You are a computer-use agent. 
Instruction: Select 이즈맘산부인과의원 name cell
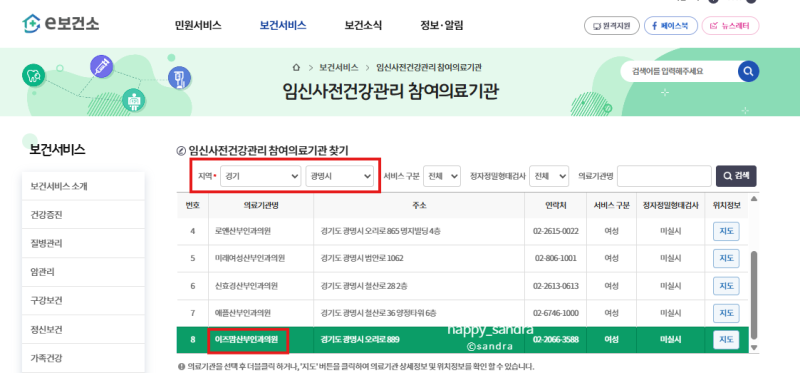click(261, 339)
